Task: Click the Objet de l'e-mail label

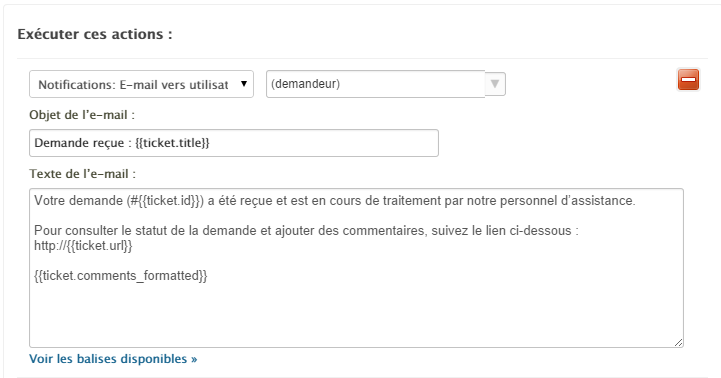Action: 82,115
